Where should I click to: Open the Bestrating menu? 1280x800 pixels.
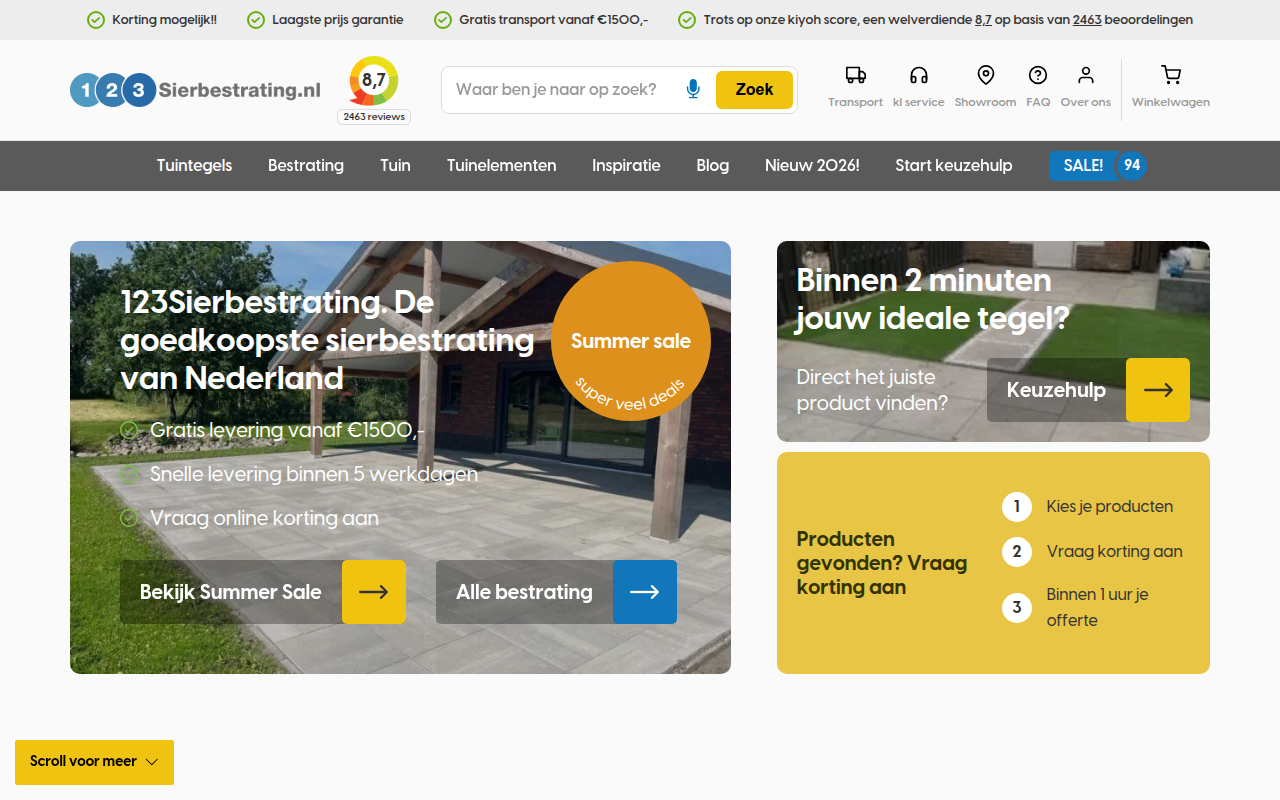306,166
